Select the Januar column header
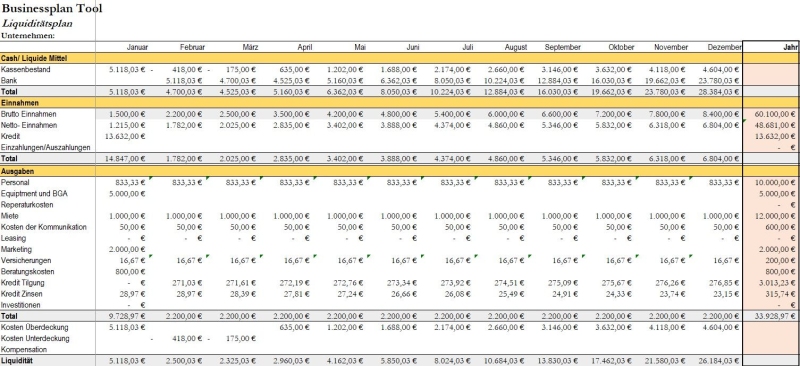Image resolution: width=800 pixels, height=366 pixels. click(137, 47)
